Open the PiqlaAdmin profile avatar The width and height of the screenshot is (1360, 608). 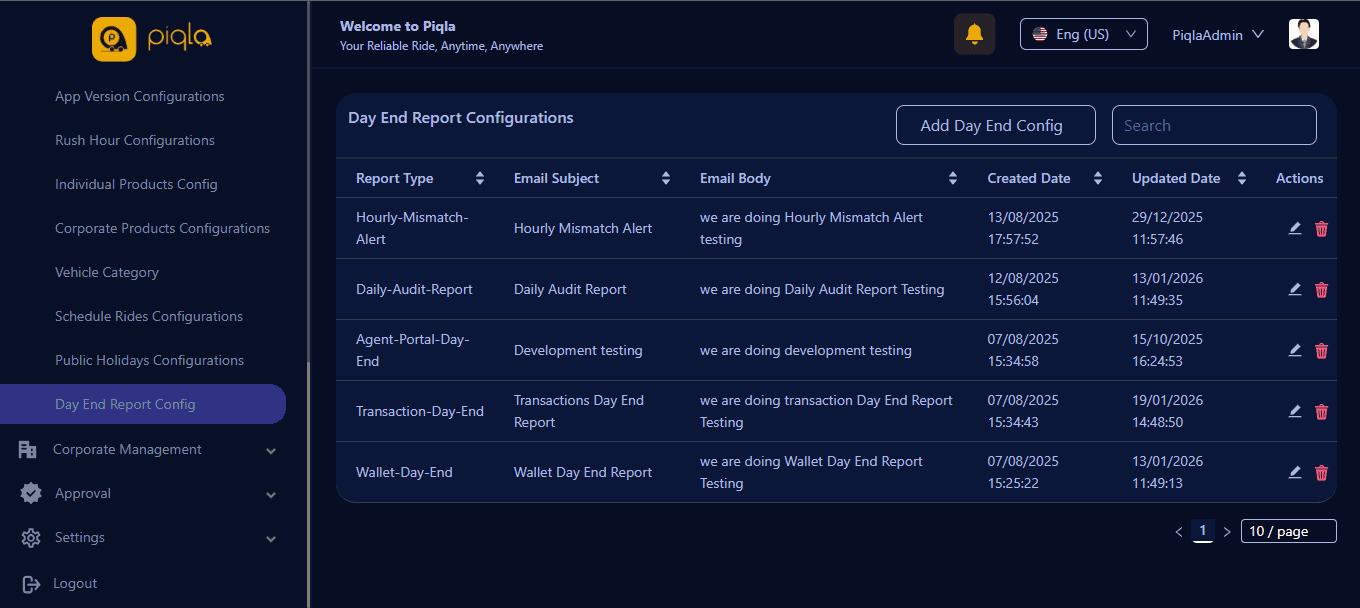(1304, 34)
